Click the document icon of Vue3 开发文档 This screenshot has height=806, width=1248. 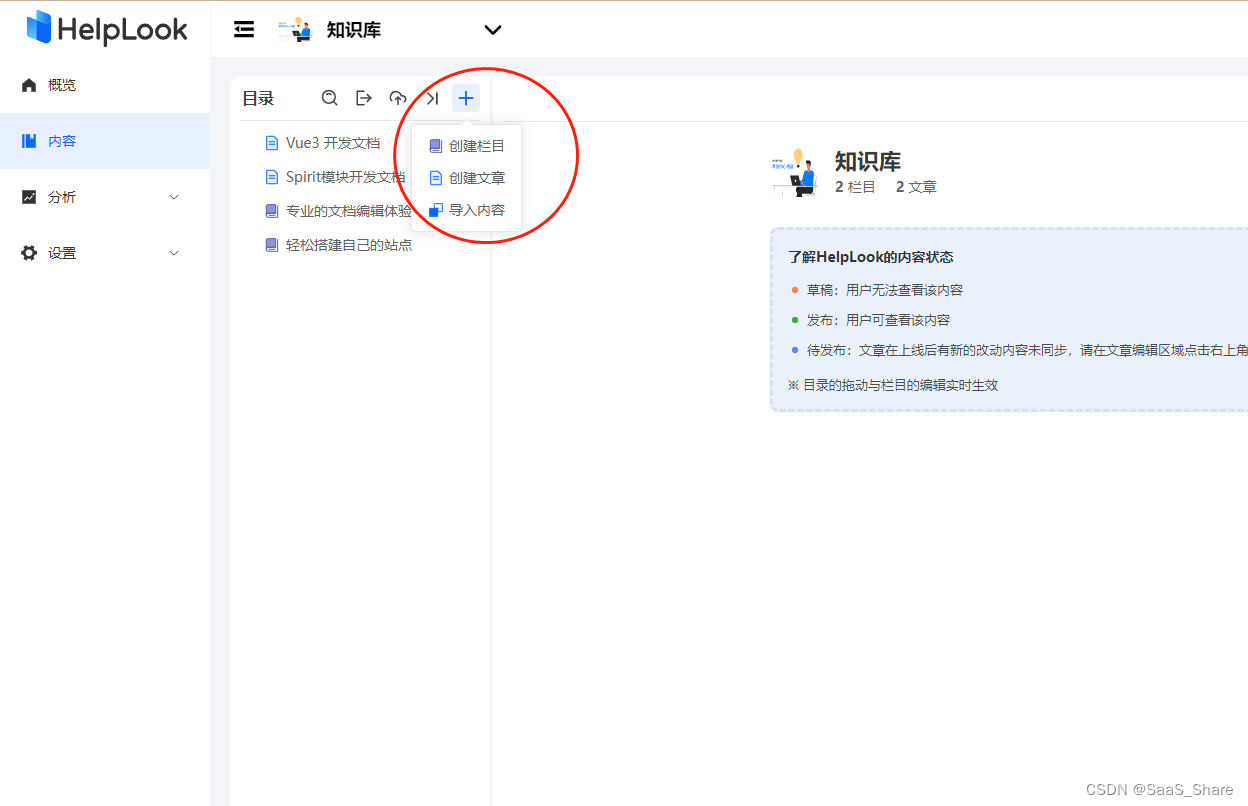coord(272,143)
